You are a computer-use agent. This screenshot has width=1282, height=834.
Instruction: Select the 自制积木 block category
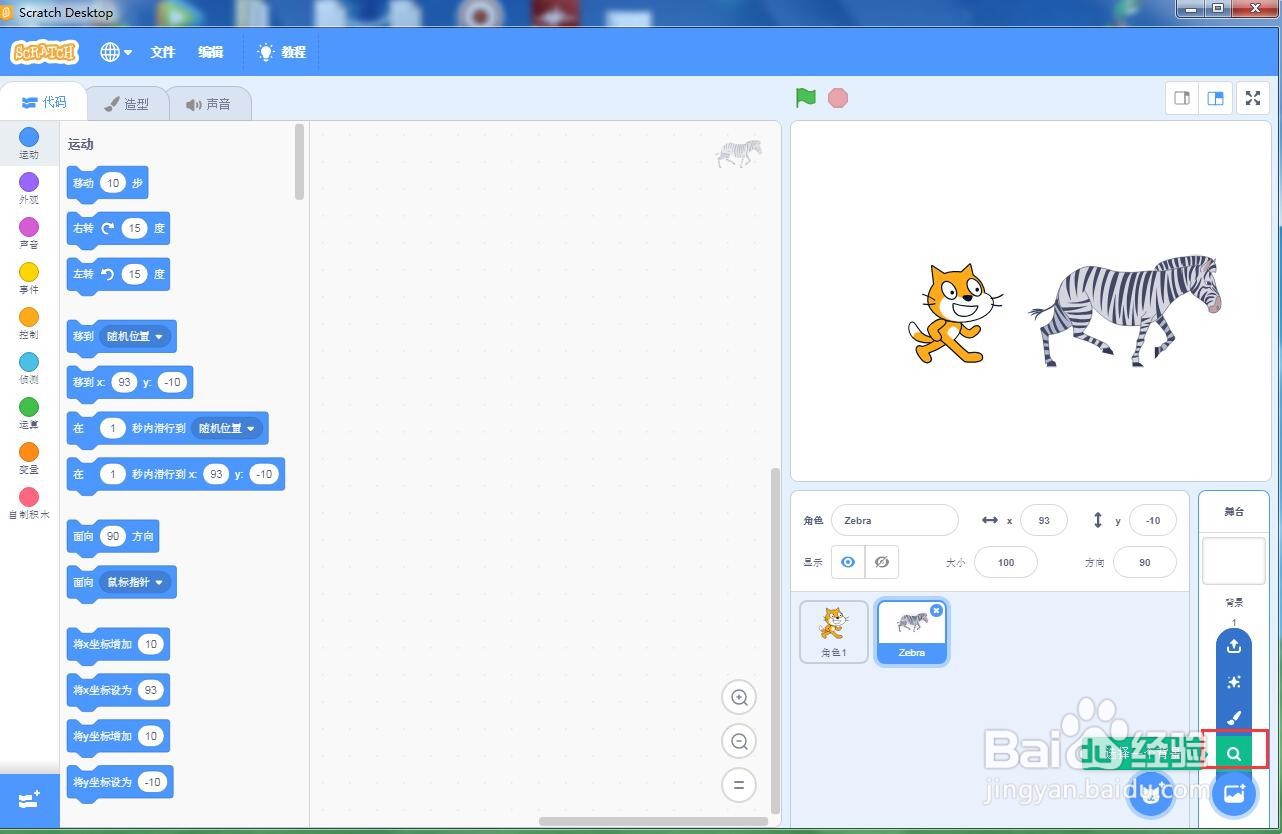[x=29, y=503]
